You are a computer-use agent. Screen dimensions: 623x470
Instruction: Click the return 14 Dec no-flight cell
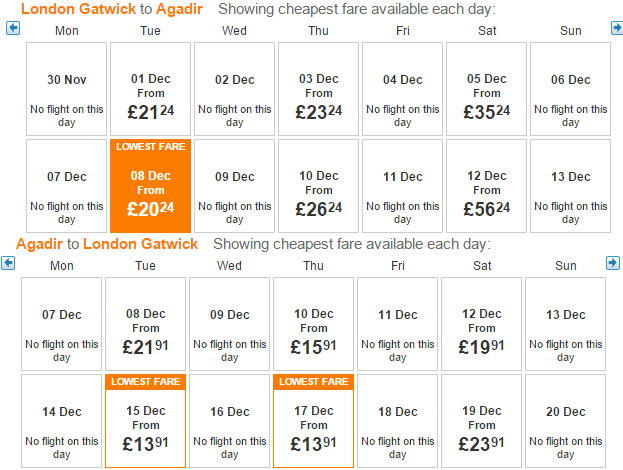tap(62, 421)
